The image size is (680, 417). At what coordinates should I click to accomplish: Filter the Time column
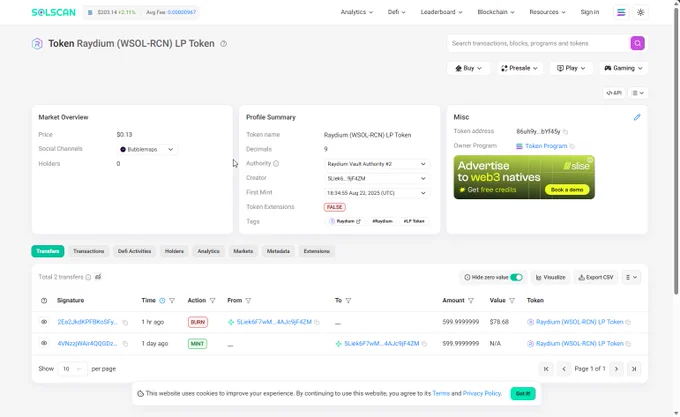(x=172, y=300)
